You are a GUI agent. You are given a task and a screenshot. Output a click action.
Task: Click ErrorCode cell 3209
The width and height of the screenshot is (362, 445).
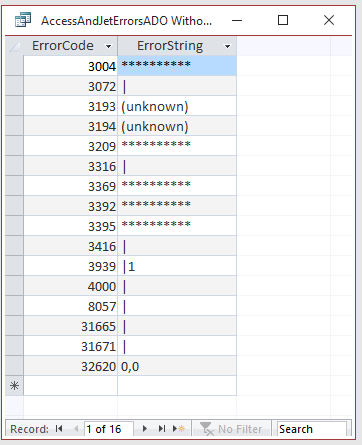70,146
